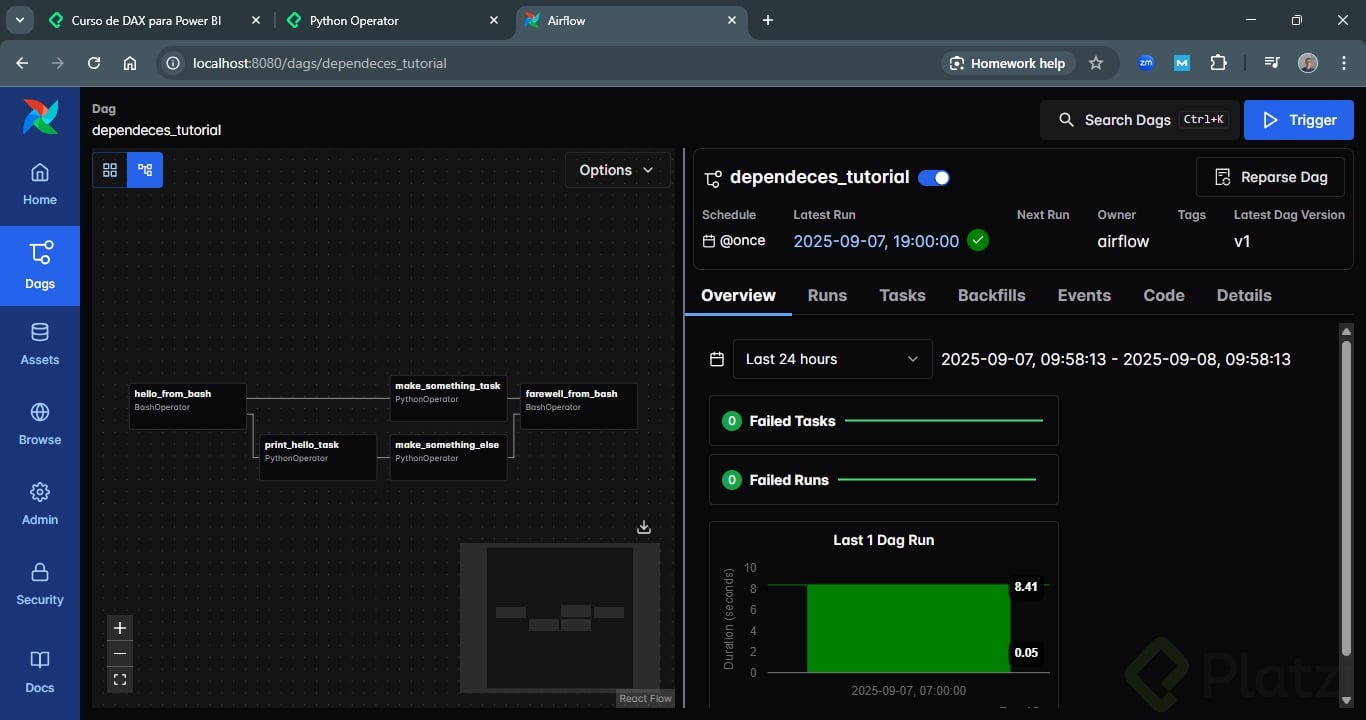Viewport: 1366px width, 720px height.
Task: Click the graph download icon
Action: coord(644,527)
